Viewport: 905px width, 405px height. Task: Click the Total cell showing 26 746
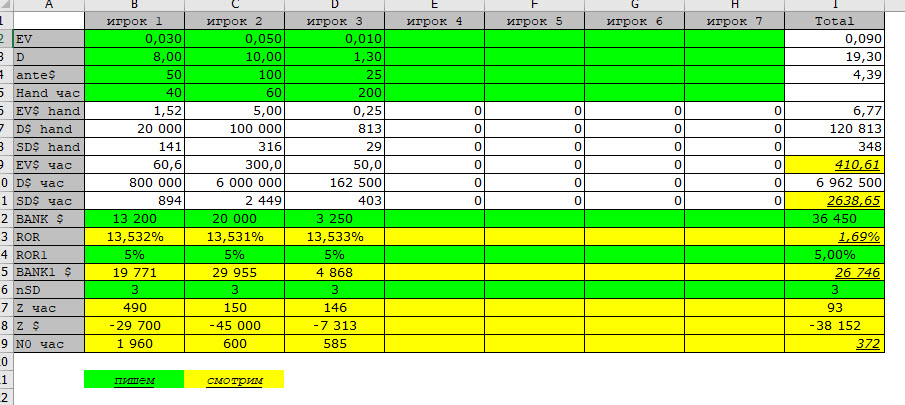(x=835, y=272)
